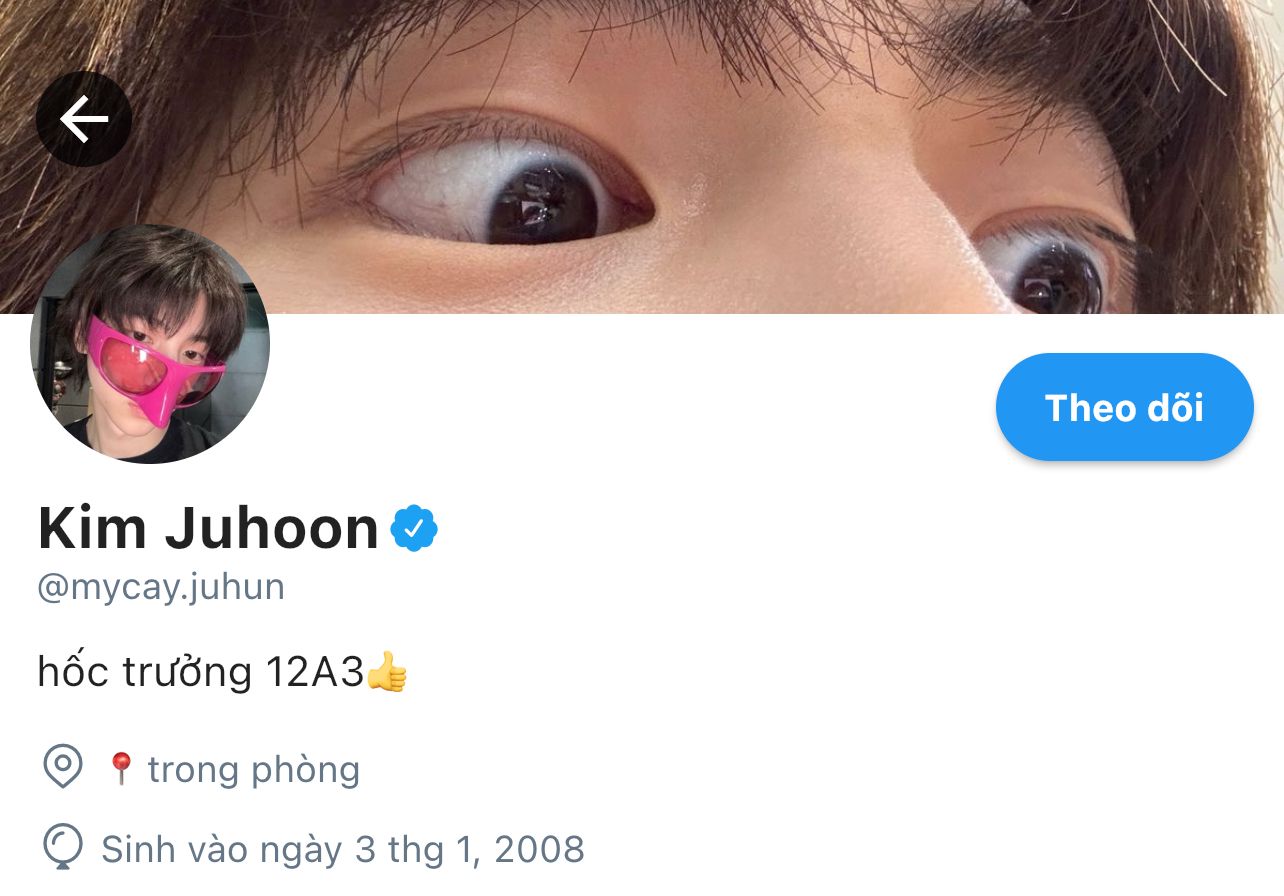Follow the account with Theo dõi

click(1125, 407)
